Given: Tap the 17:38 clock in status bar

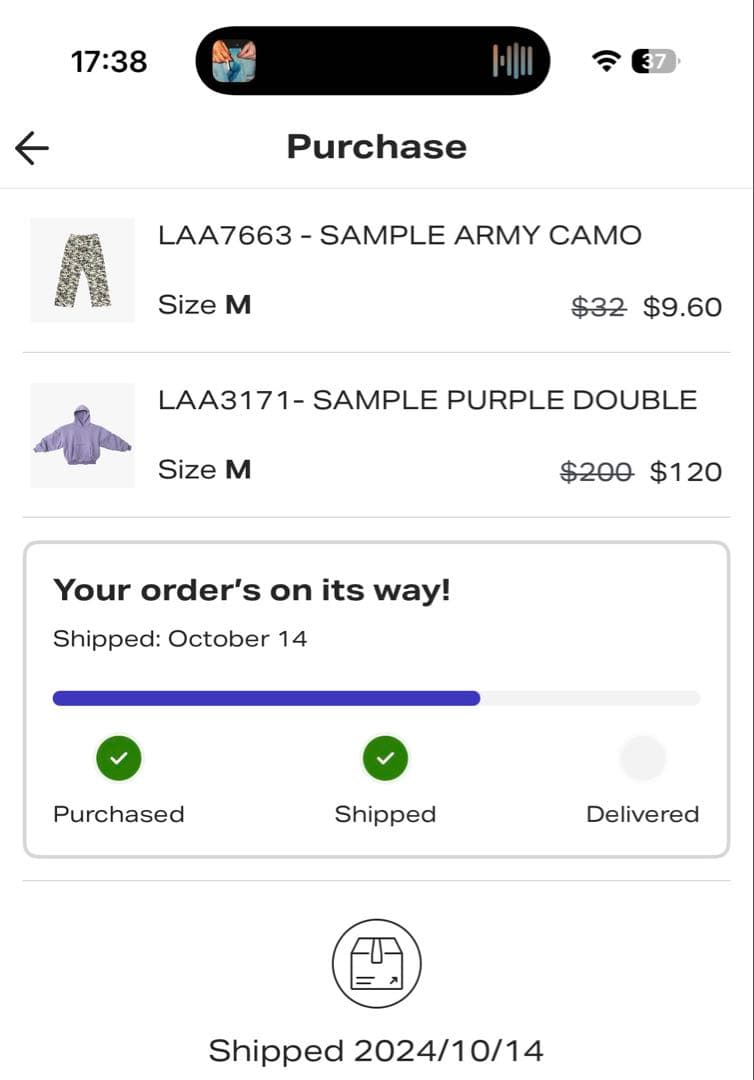Looking at the screenshot, I should tap(109, 62).
